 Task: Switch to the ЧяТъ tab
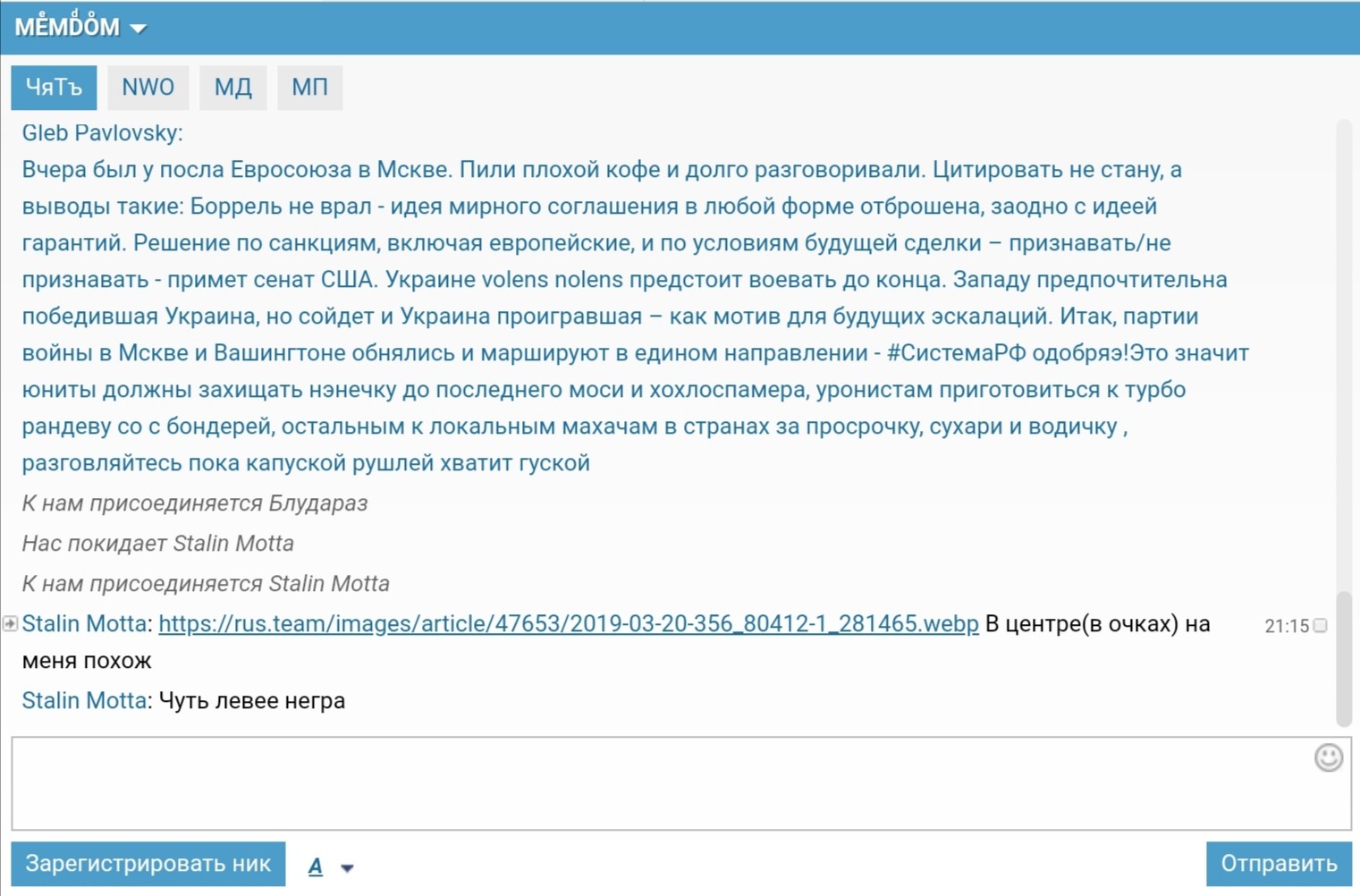pos(54,87)
